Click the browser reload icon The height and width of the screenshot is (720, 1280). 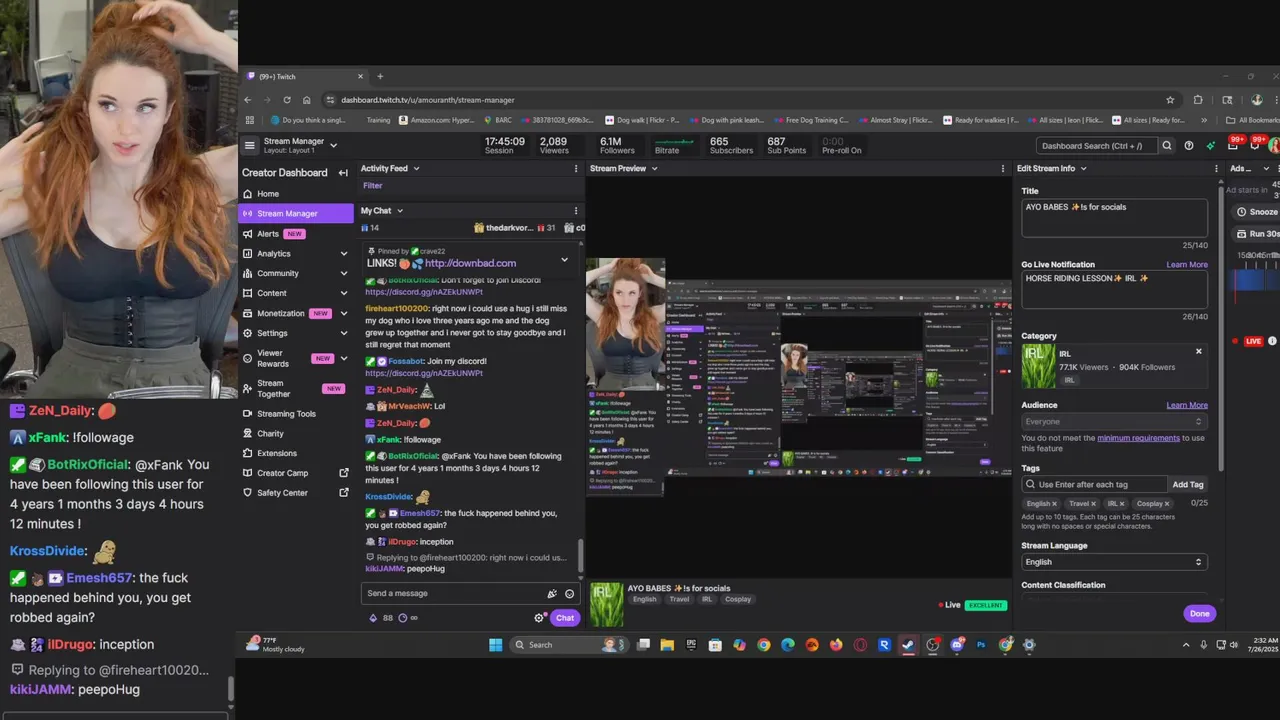[287, 100]
